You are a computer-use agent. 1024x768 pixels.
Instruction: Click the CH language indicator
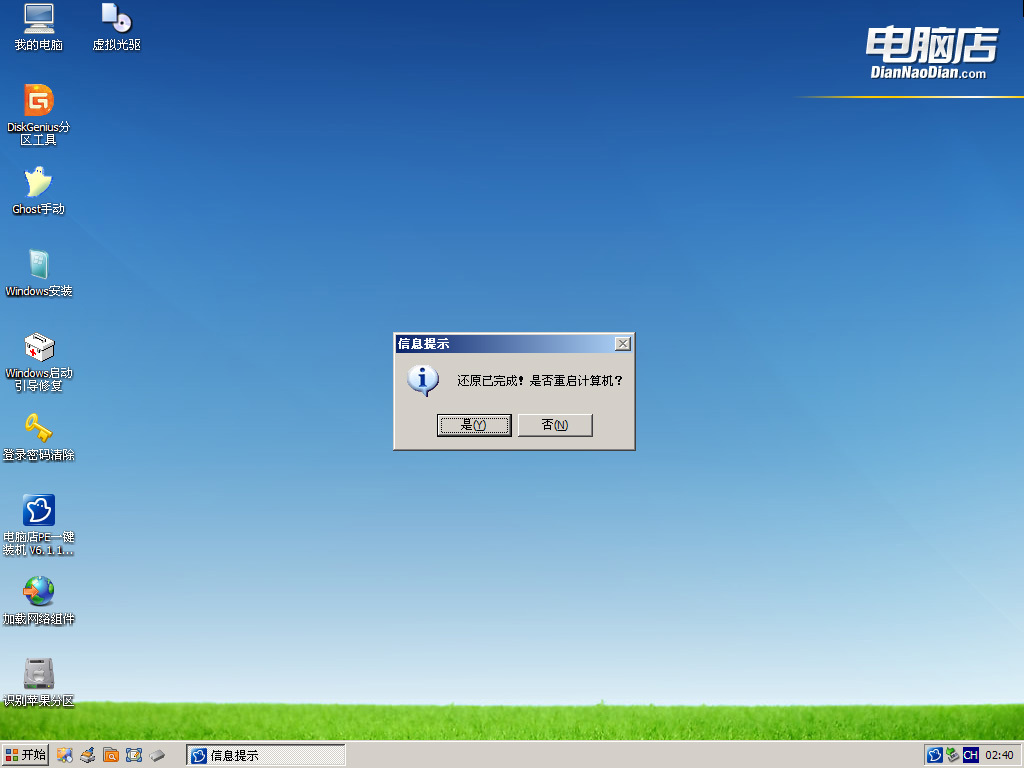coord(971,755)
